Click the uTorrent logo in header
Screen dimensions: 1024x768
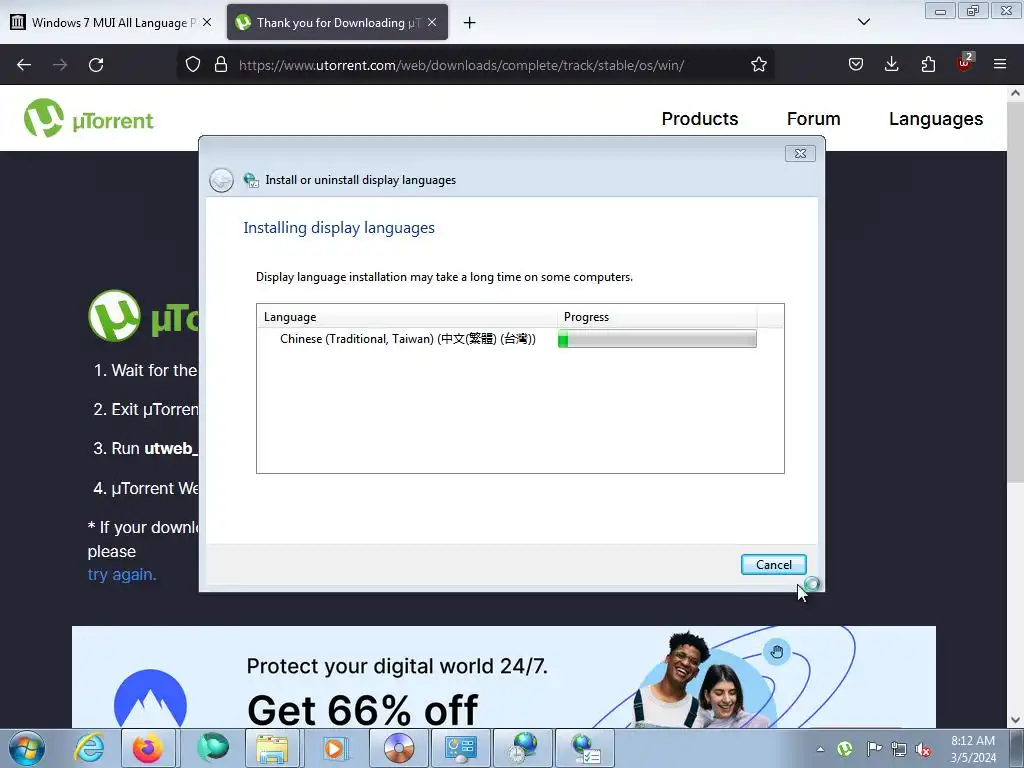(x=89, y=118)
